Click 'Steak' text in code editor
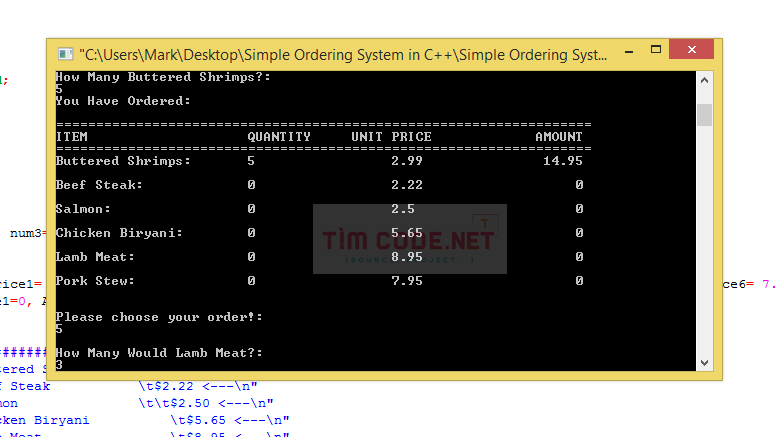 (30, 386)
